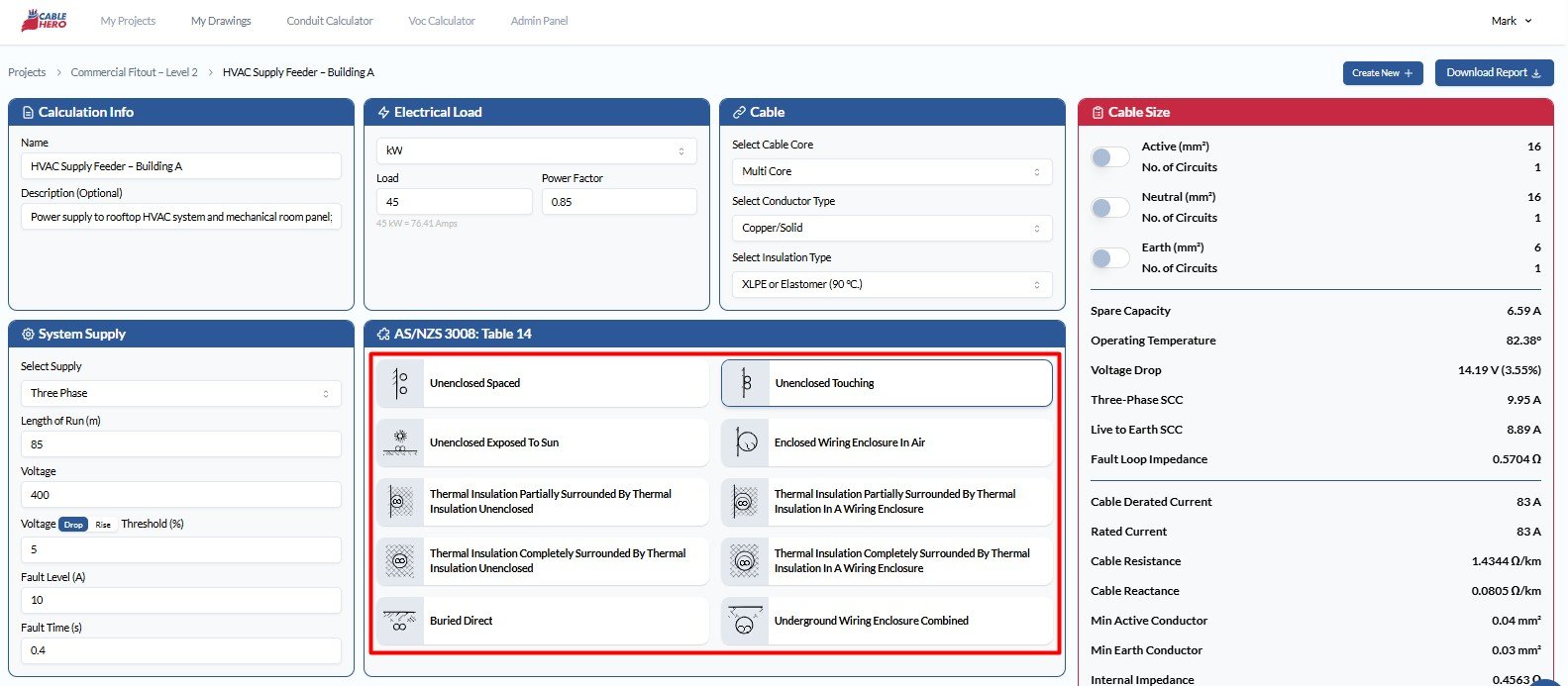Click the Fault Time (s) field
The width and height of the screenshot is (1568, 686).
[180, 650]
